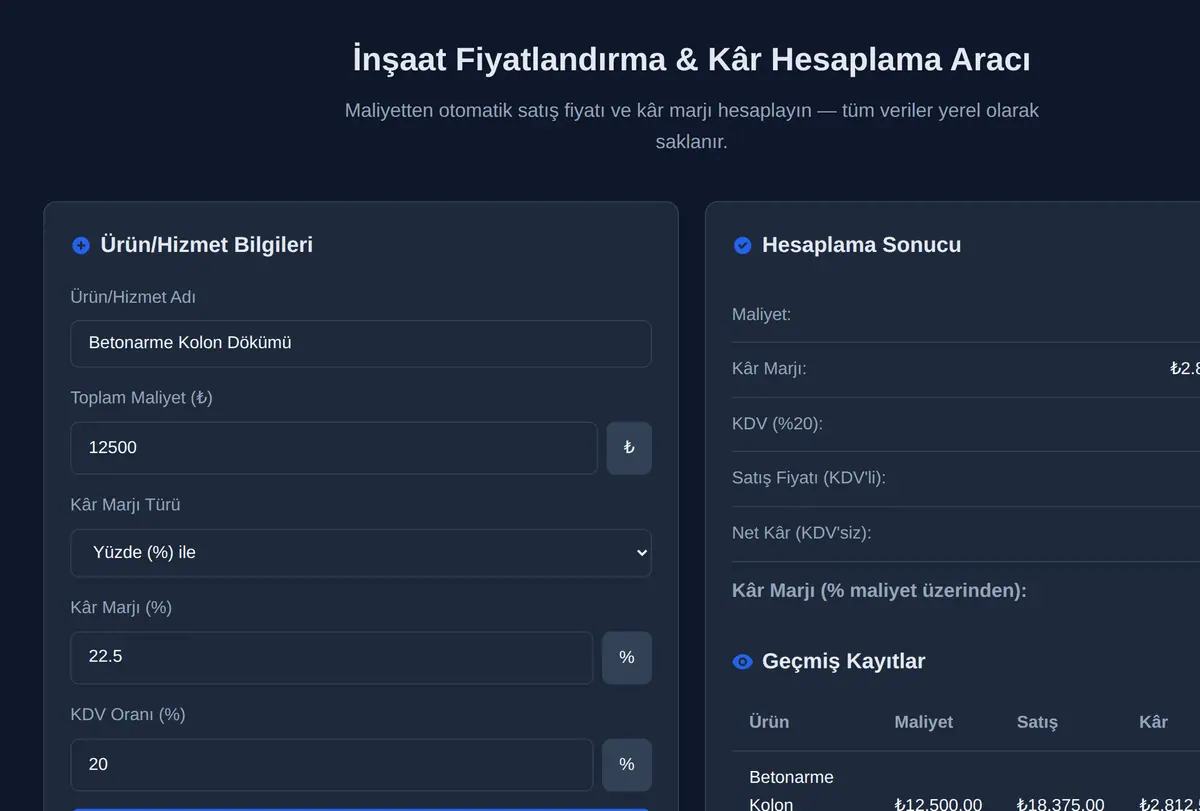This screenshot has height=811, width=1200.
Task: Click the 'KDV Oranı (%)' field label
Action: [x=128, y=715]
